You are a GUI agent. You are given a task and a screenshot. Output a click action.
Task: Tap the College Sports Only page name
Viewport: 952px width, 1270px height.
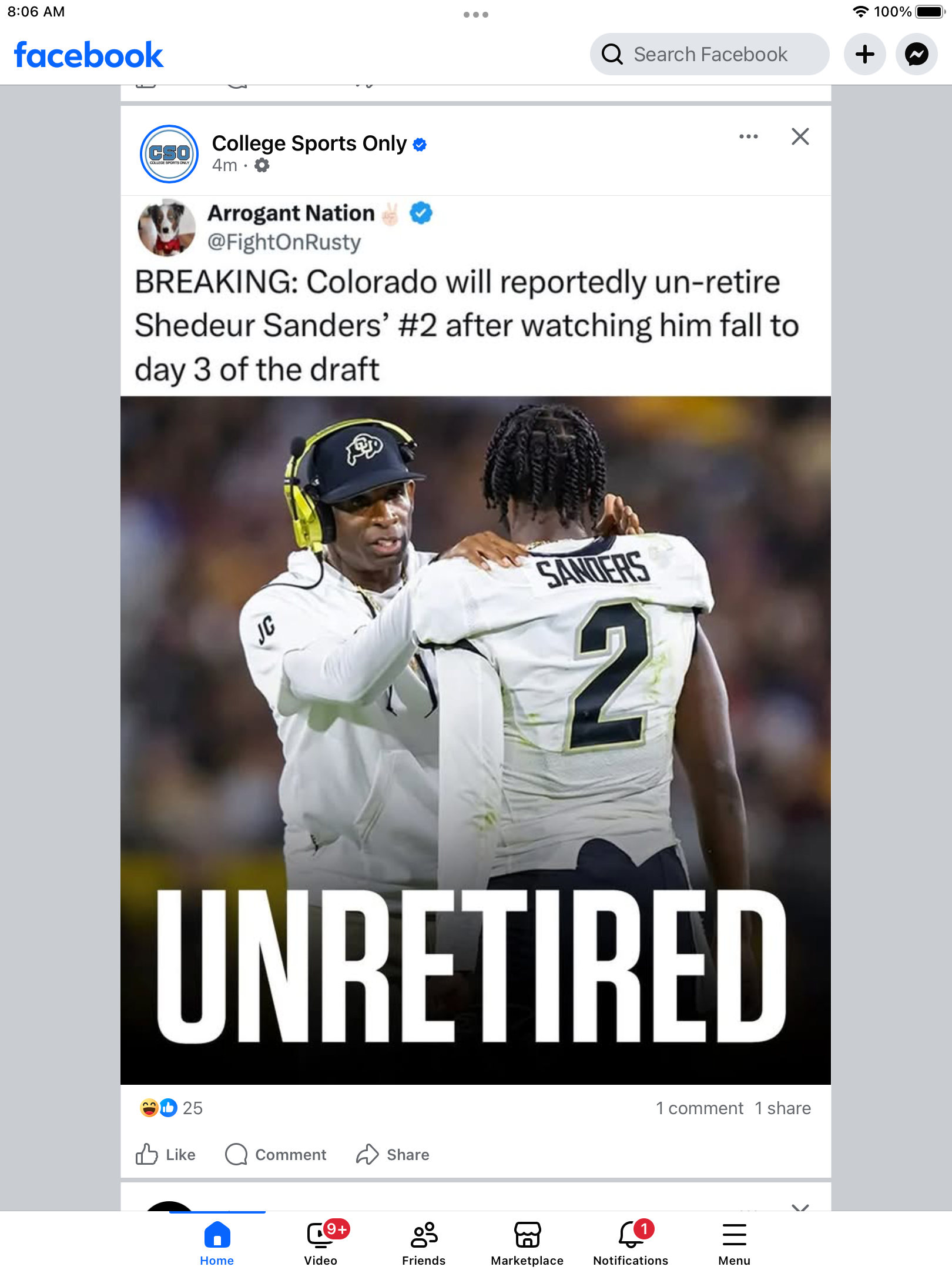click(x=309, y=143)
